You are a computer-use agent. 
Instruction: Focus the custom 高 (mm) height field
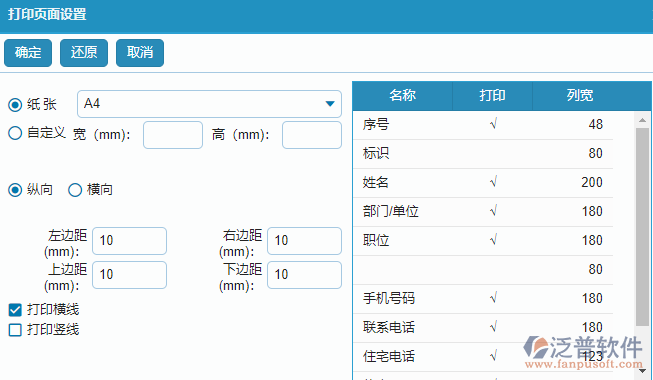312,135
